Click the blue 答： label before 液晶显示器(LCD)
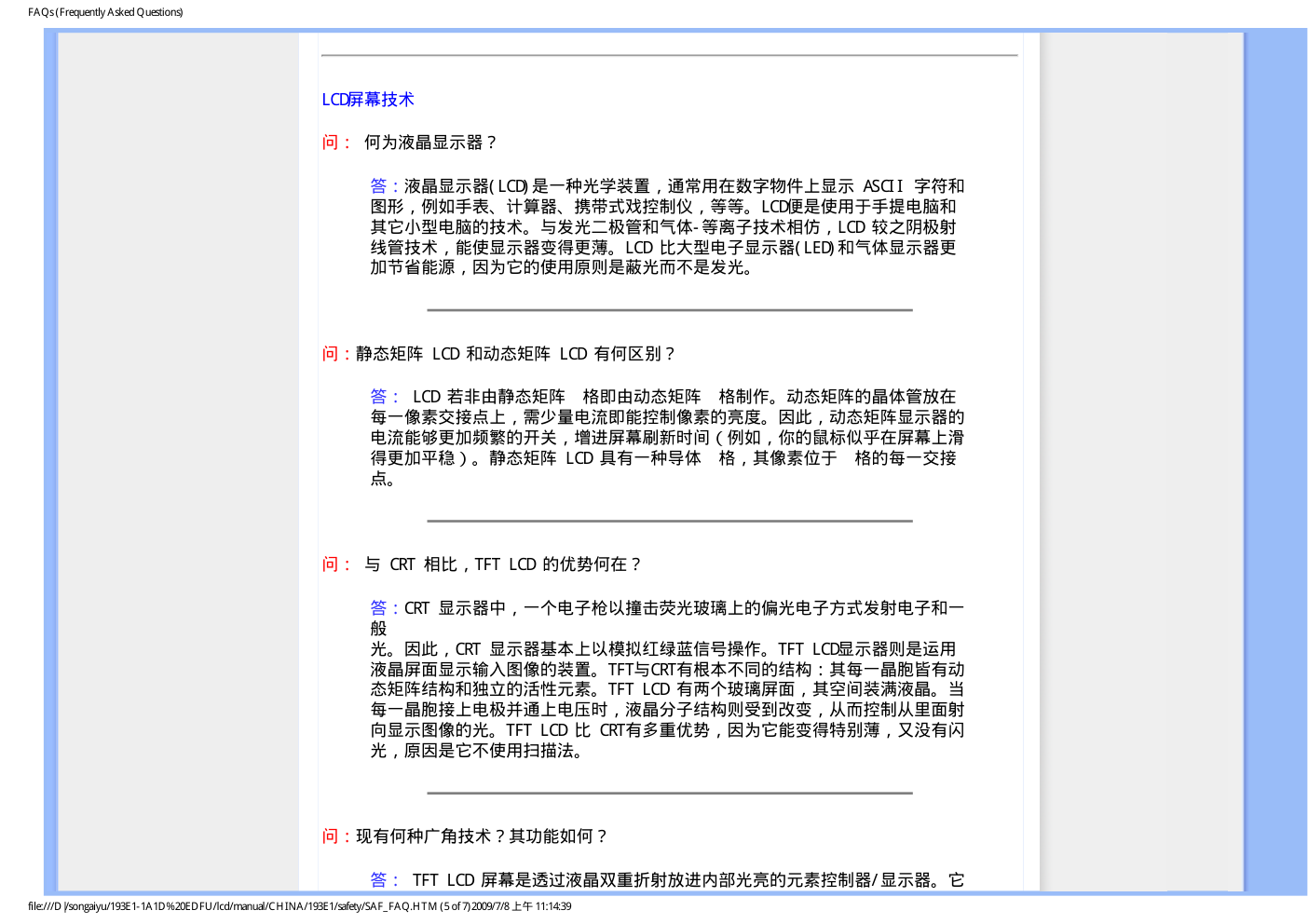Image resolution: width=1308 pixels, height=924 pixels. (385, 186)
